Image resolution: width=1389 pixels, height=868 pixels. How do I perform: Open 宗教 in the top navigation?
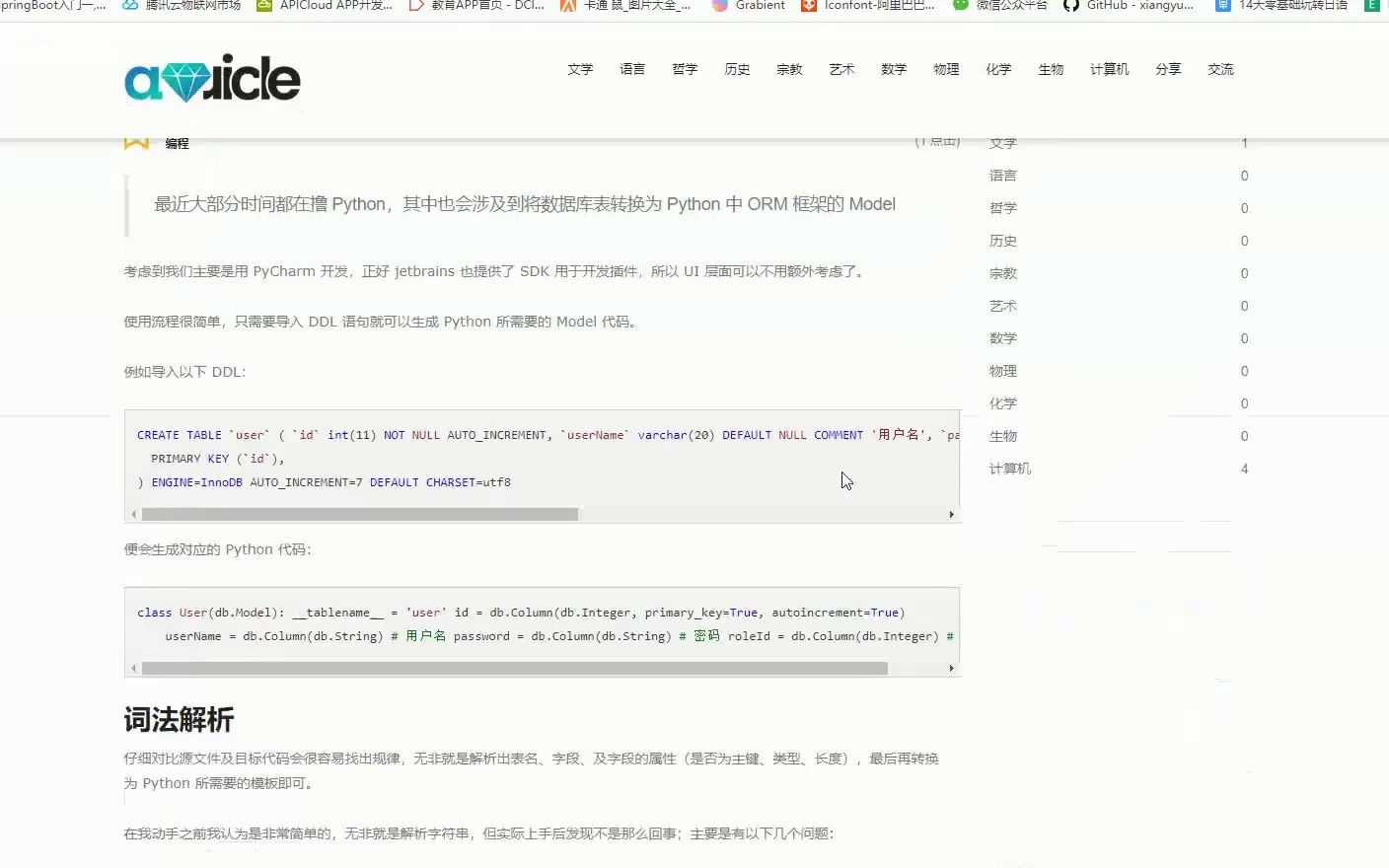[x=789, y=69]
